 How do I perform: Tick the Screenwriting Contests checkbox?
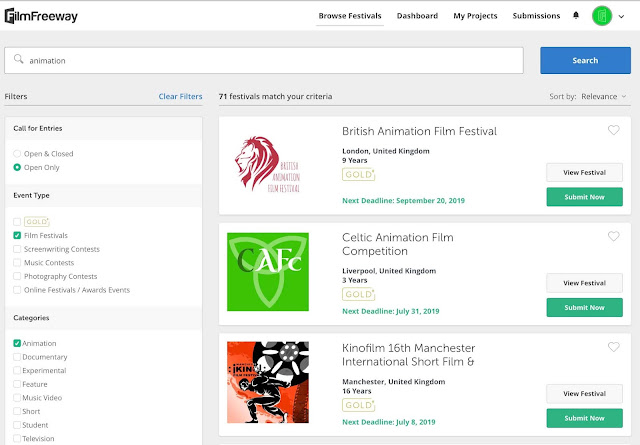(17, 248)
